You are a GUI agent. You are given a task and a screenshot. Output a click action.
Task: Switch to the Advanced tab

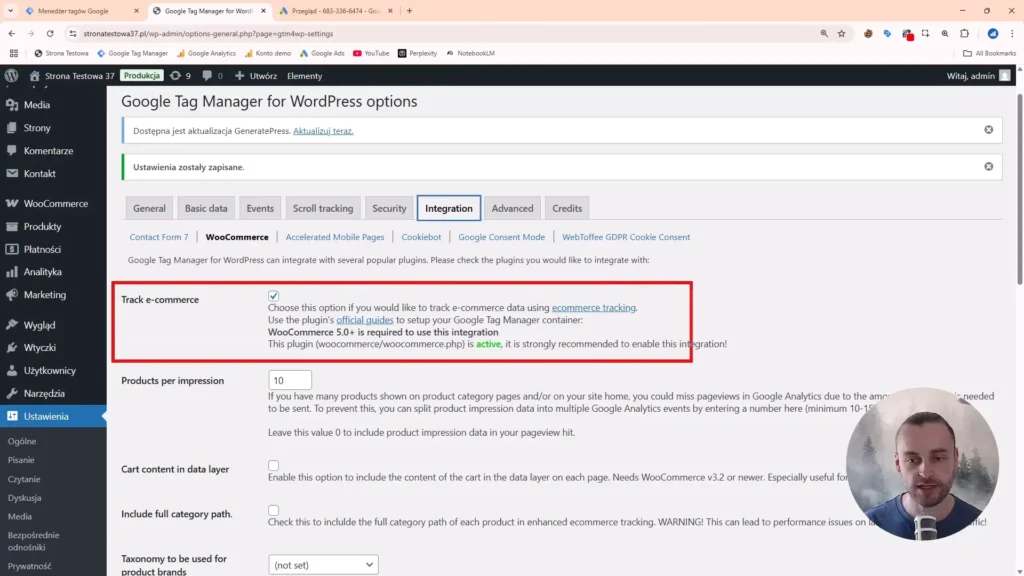click(x=513, y=208)
